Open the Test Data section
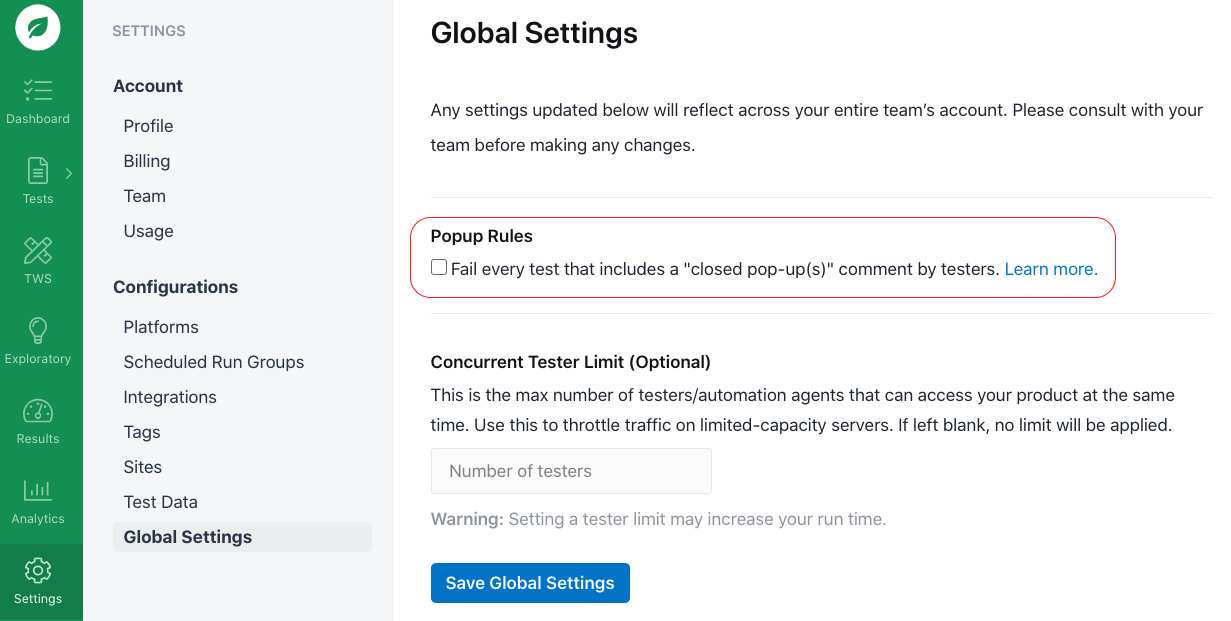Image resolution: width=1231 pixels, height=621 pixels. coord(160,502)
